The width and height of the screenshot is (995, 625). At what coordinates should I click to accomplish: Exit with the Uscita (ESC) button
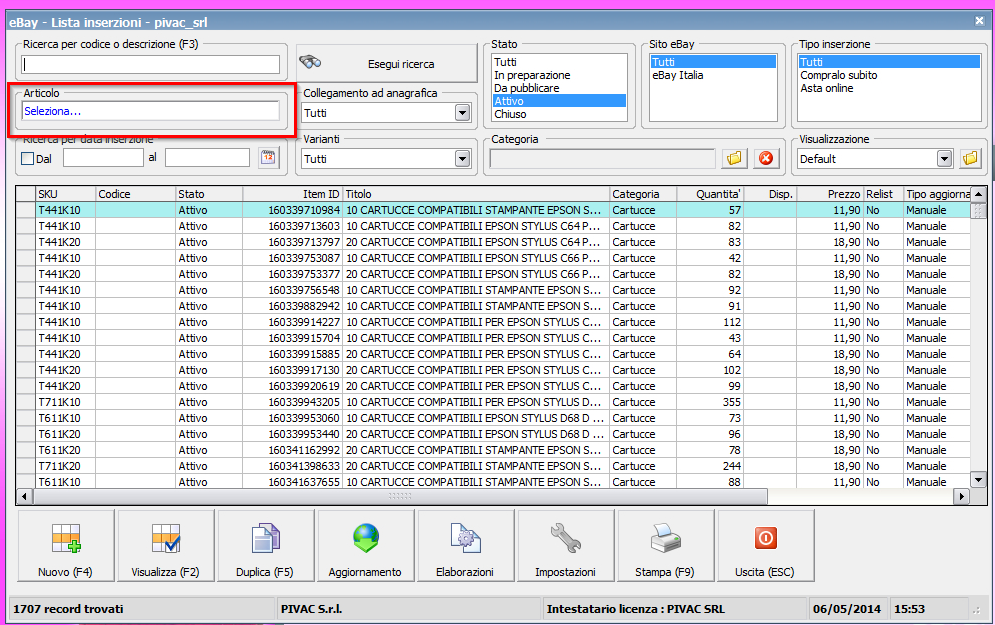point(765,545)
